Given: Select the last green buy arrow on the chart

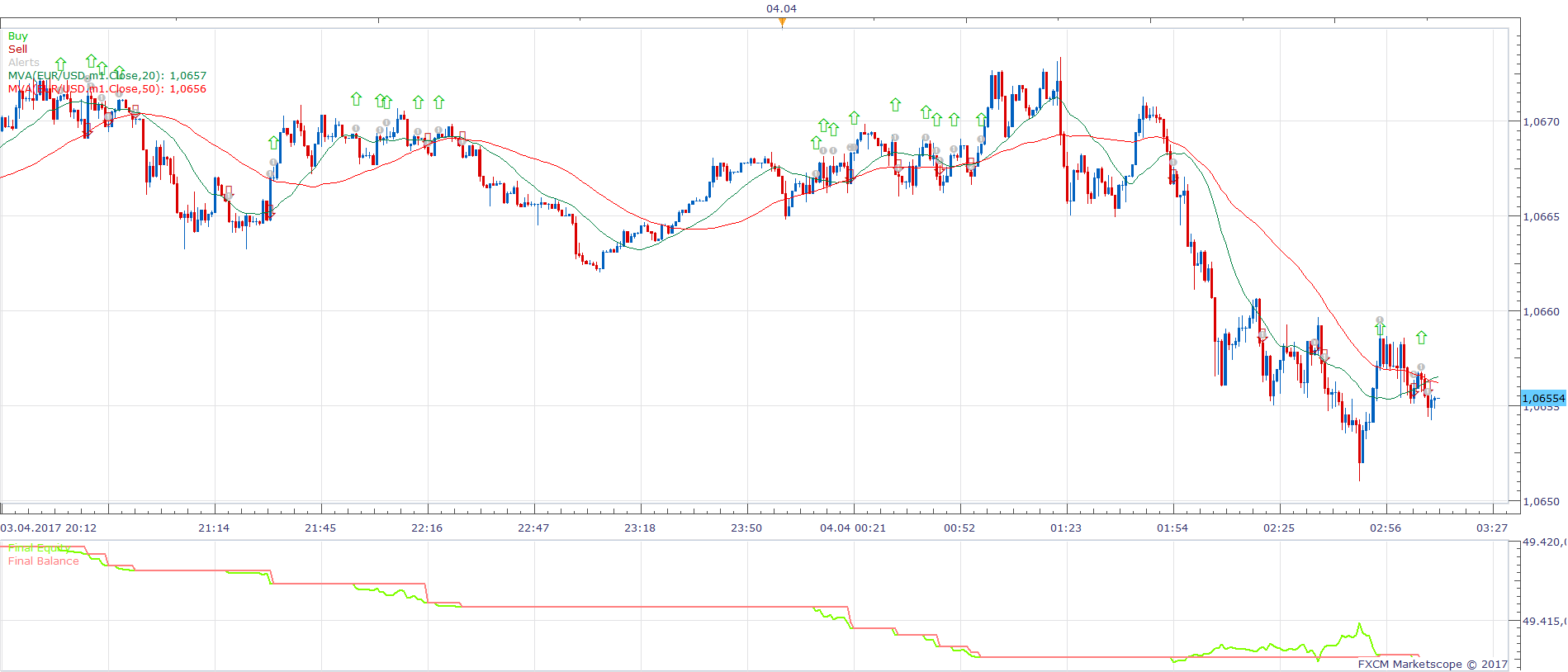Looking at the screenshot, I should [x=1421, y=338].
